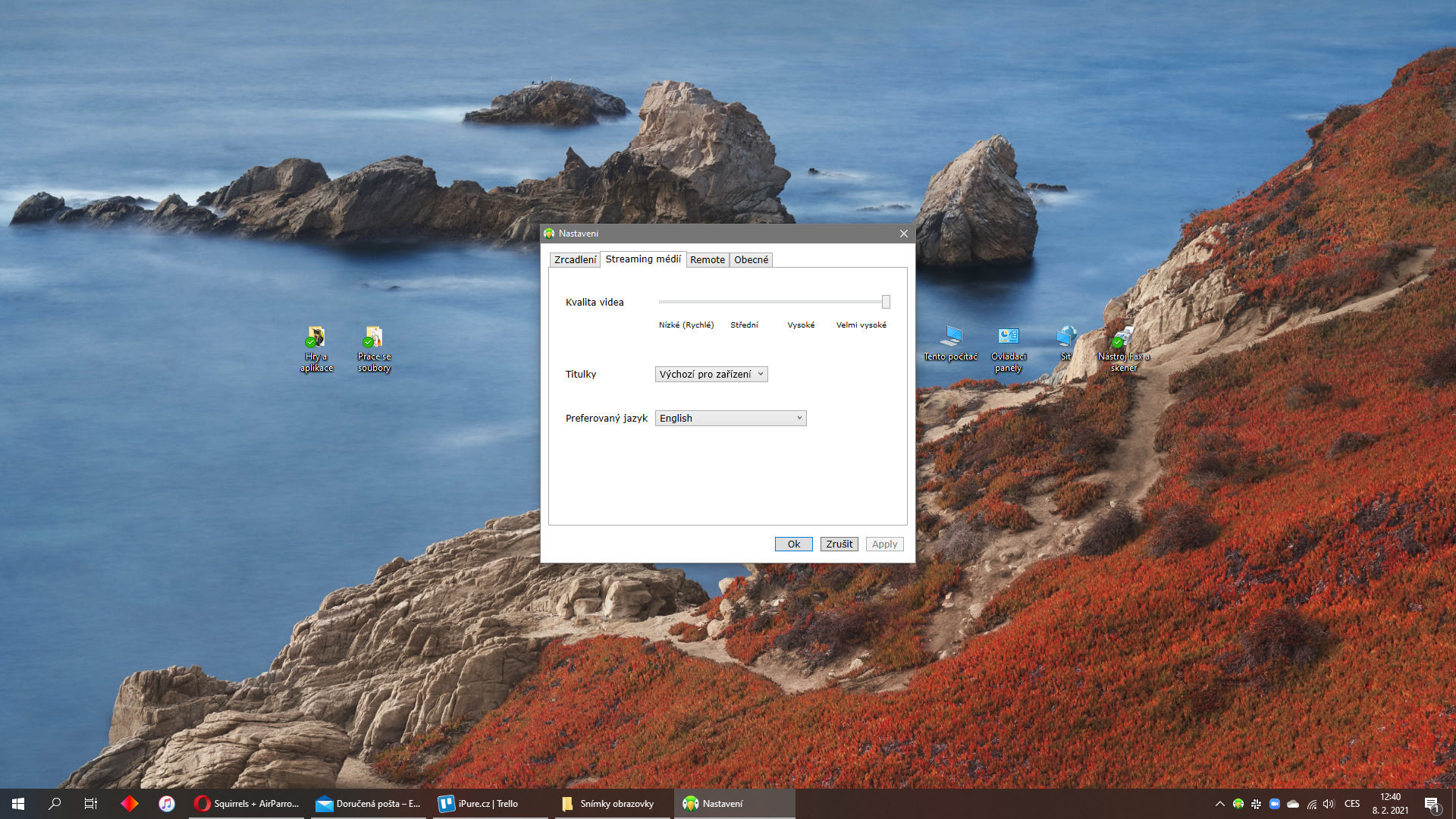Screen dimensions: 1456x819
Task: Click the AirParrot icon in system tray
Action: coord(1238,804)
